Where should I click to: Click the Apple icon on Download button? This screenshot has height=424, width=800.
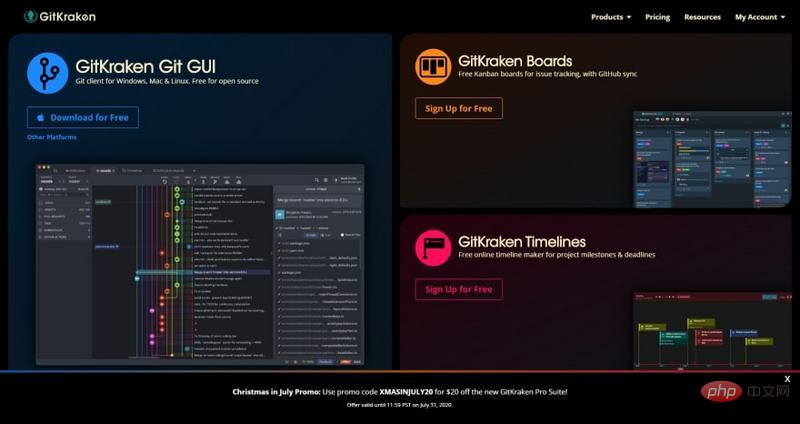click(41, 117)
